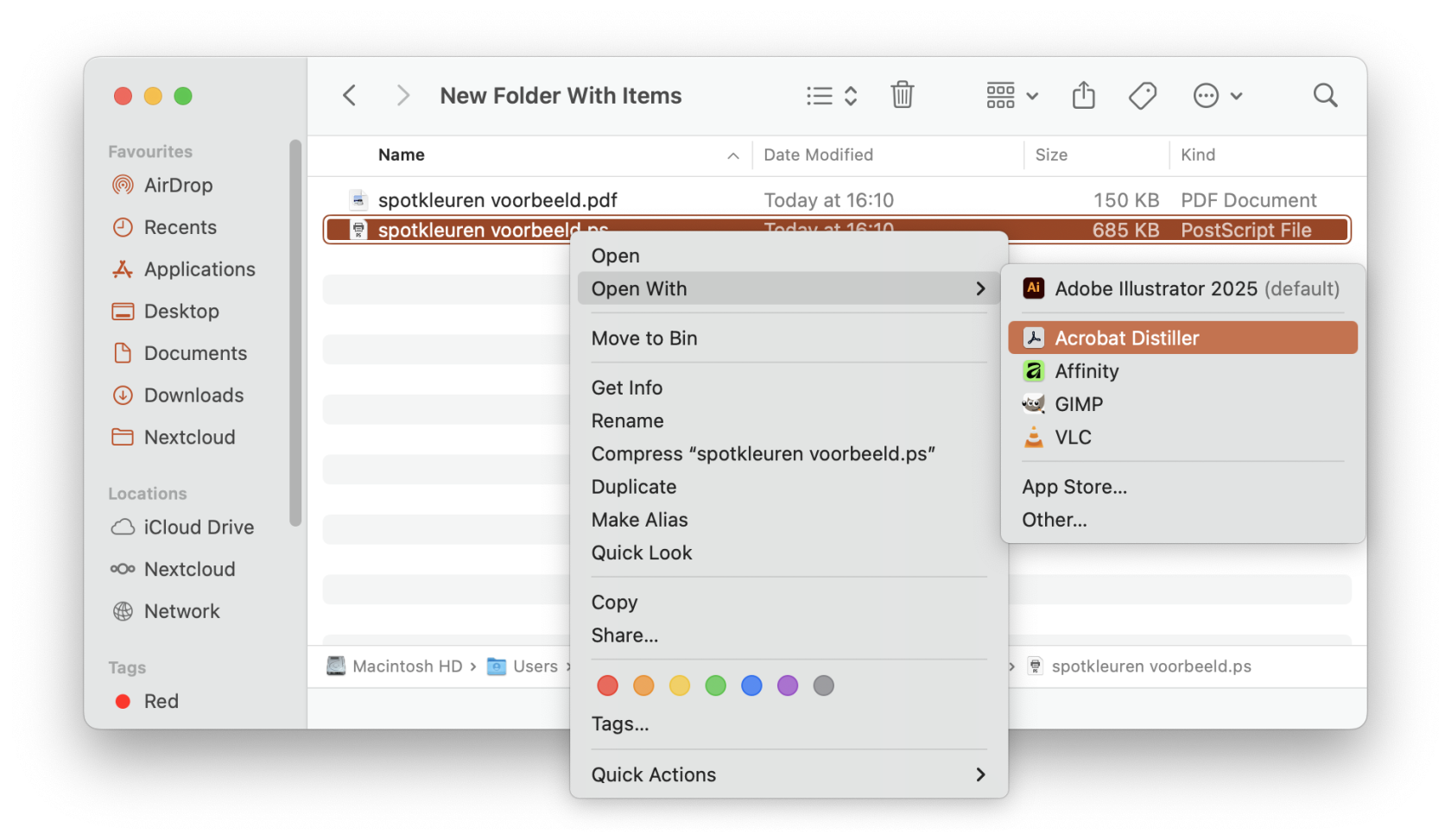The image size is (1451, 840).
Task: Click the Back navigation arrow
Action: (x=350, y=95)
